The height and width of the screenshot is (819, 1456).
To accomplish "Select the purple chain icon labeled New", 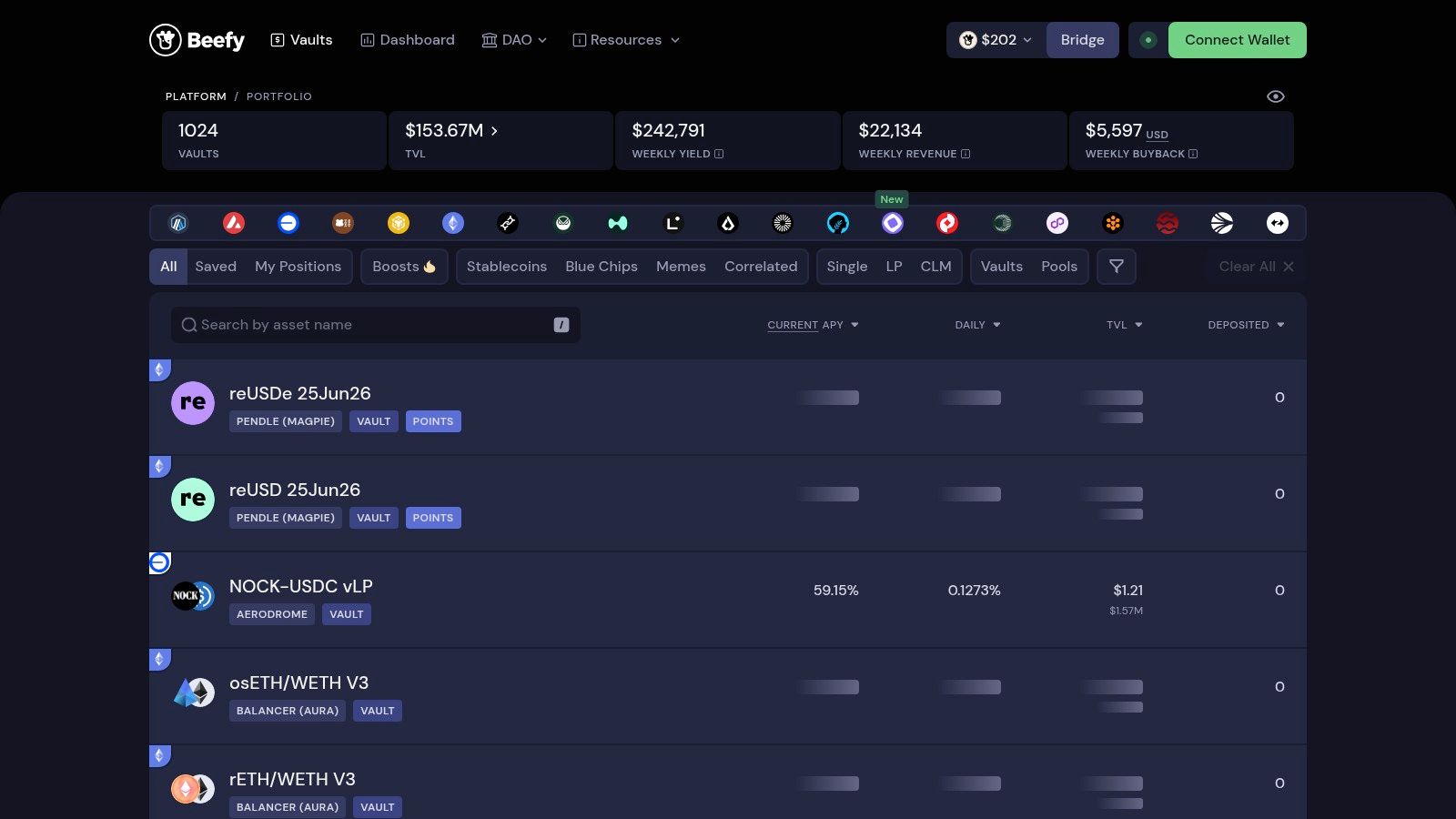I will (893, 223).
